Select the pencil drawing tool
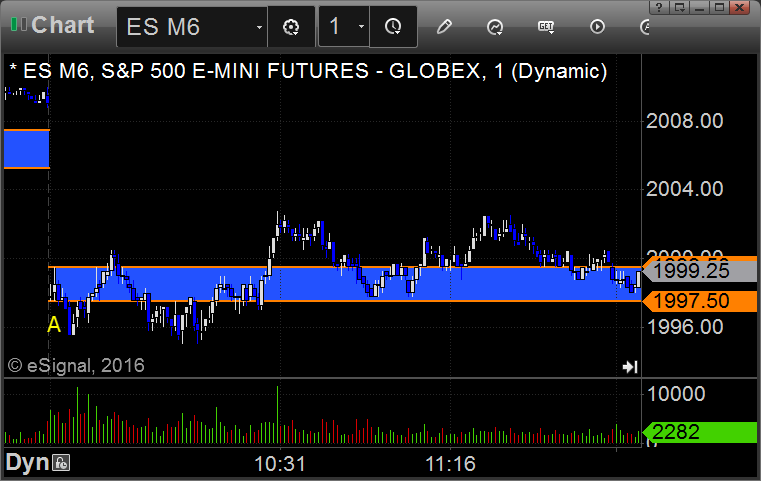The image size is (761, 481). pos(444,27)
